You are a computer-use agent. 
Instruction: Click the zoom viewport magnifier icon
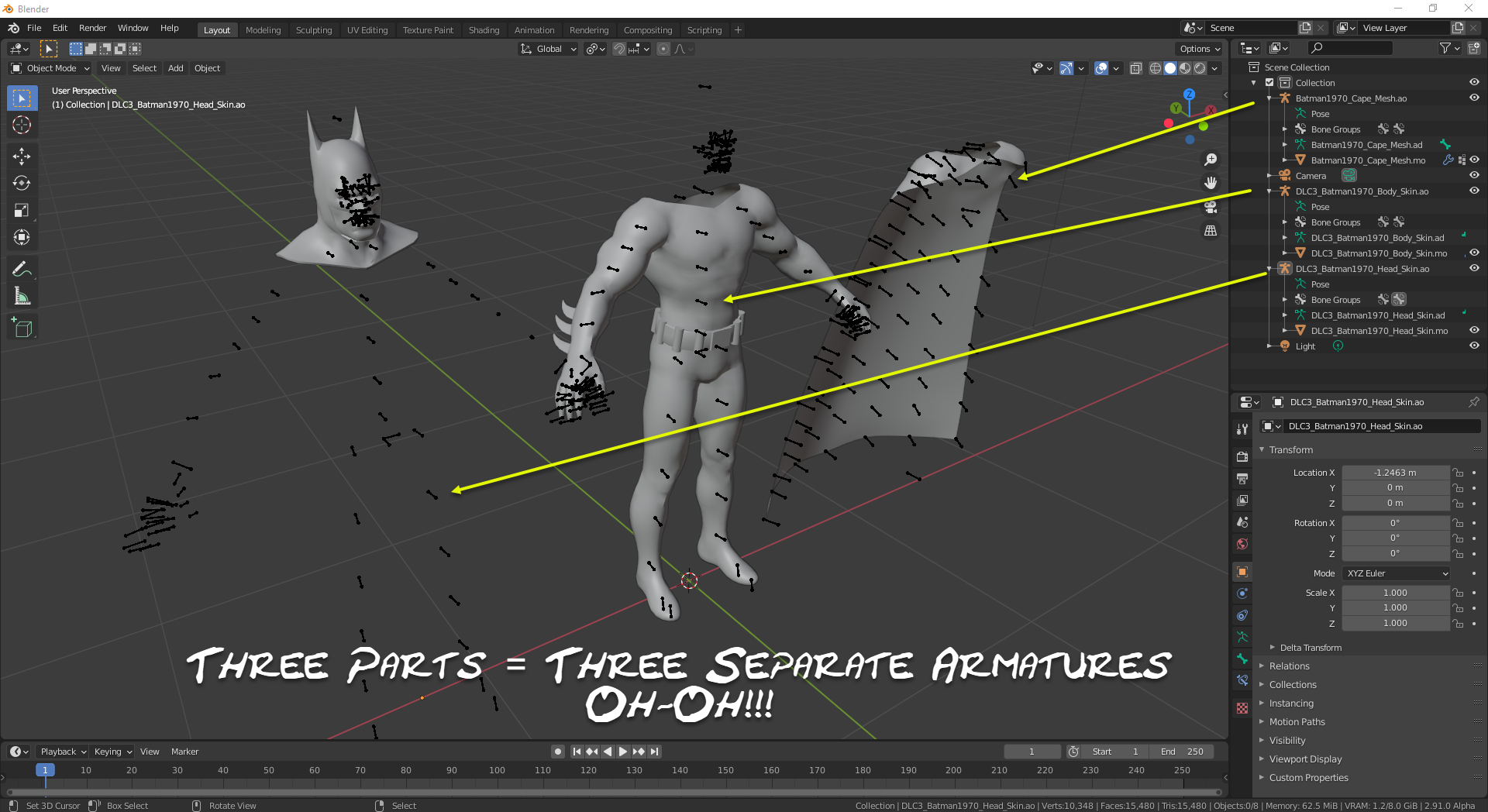(1211, 160)
